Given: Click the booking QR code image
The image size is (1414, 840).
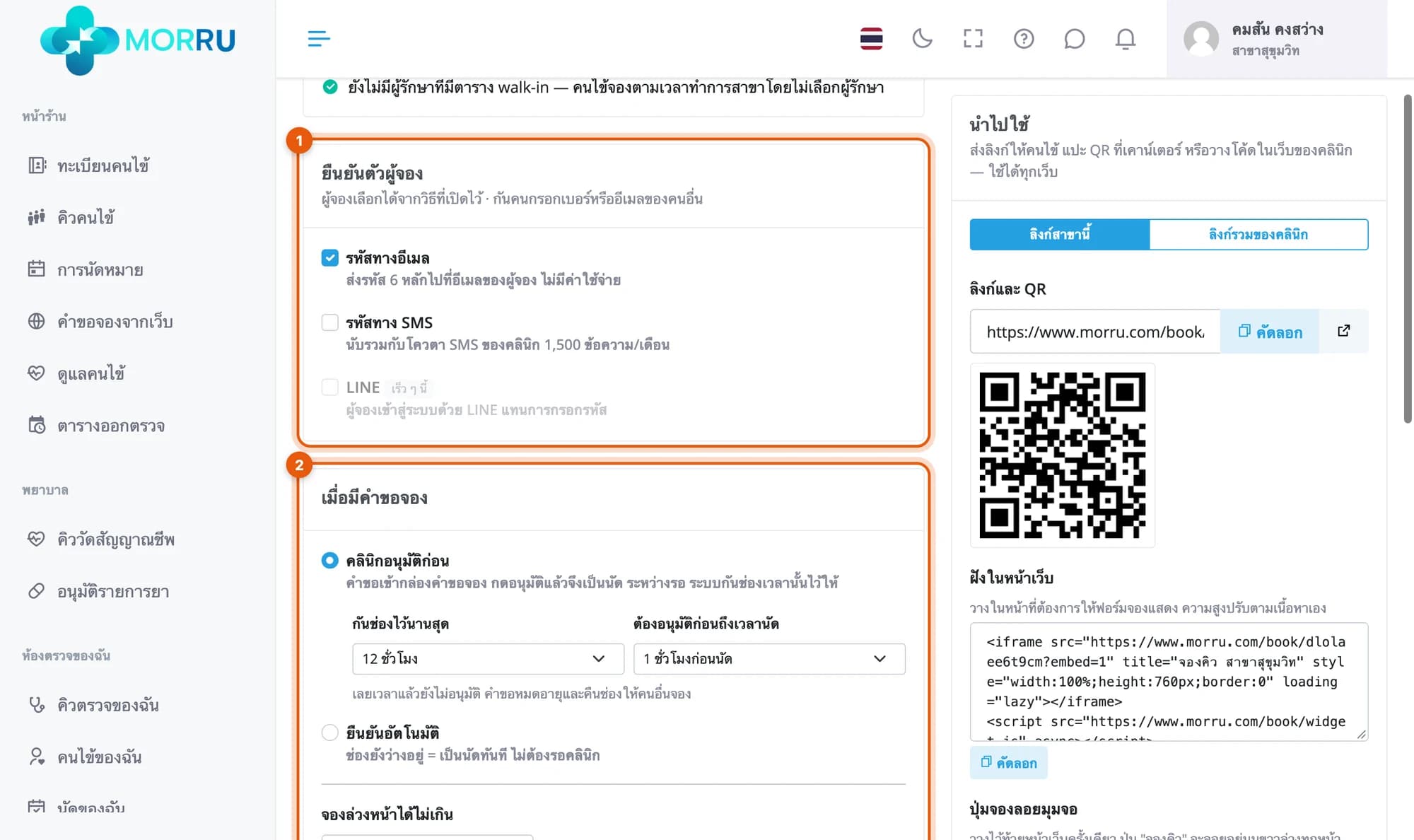Looking at the screenshot, I should pos(1062,455).
